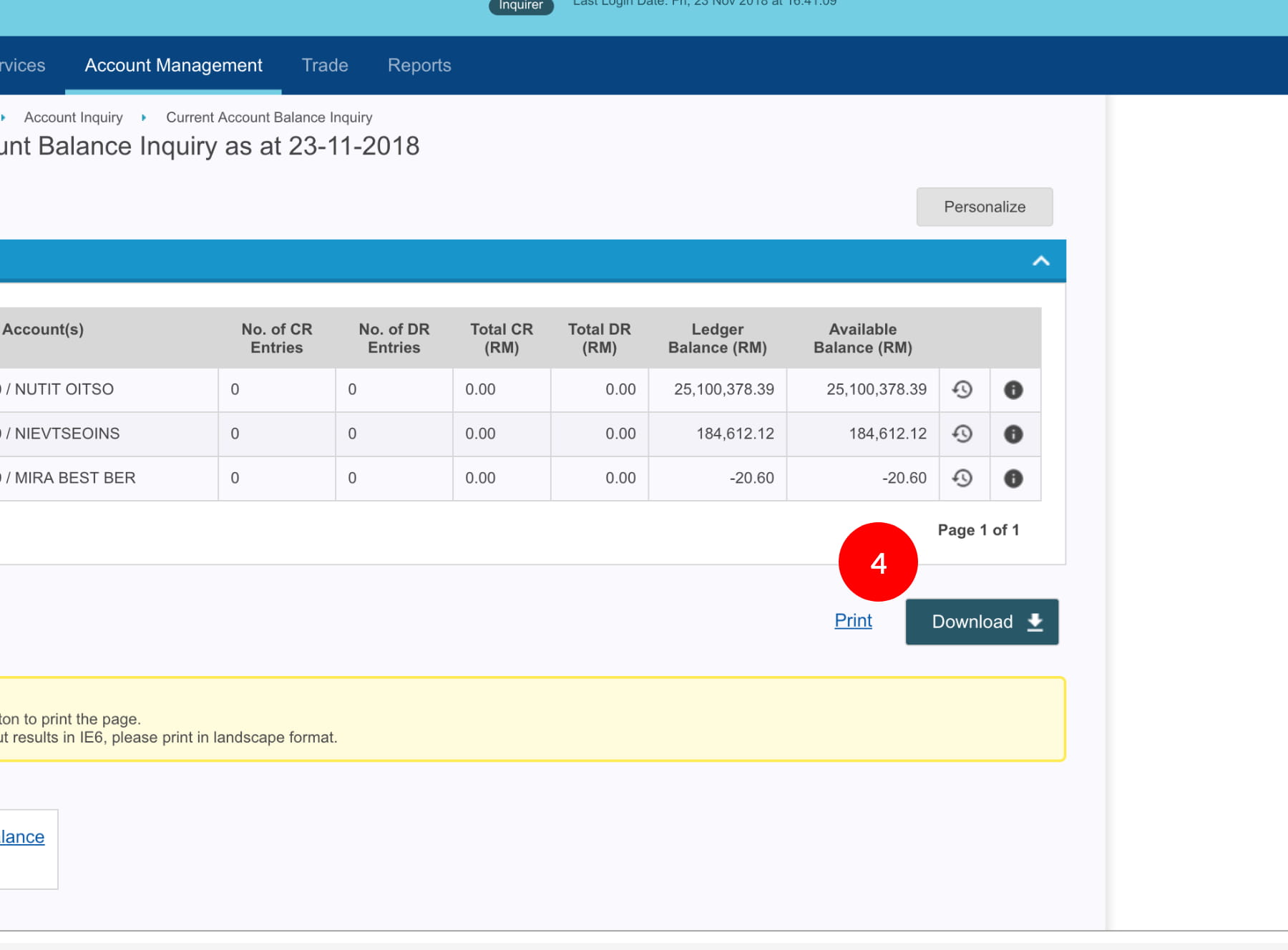Collapse the account table panel chevron

coord(1040,261)
